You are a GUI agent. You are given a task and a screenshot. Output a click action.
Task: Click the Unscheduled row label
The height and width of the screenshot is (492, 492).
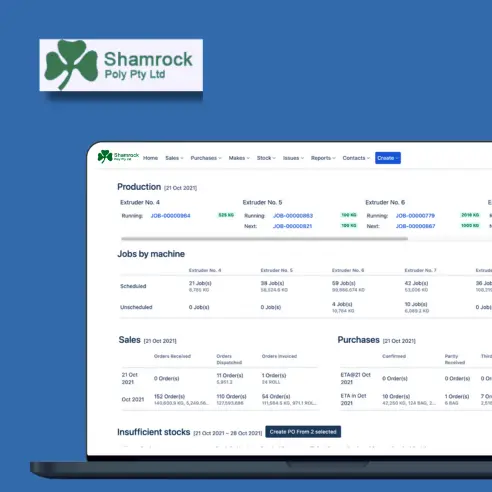136,307
